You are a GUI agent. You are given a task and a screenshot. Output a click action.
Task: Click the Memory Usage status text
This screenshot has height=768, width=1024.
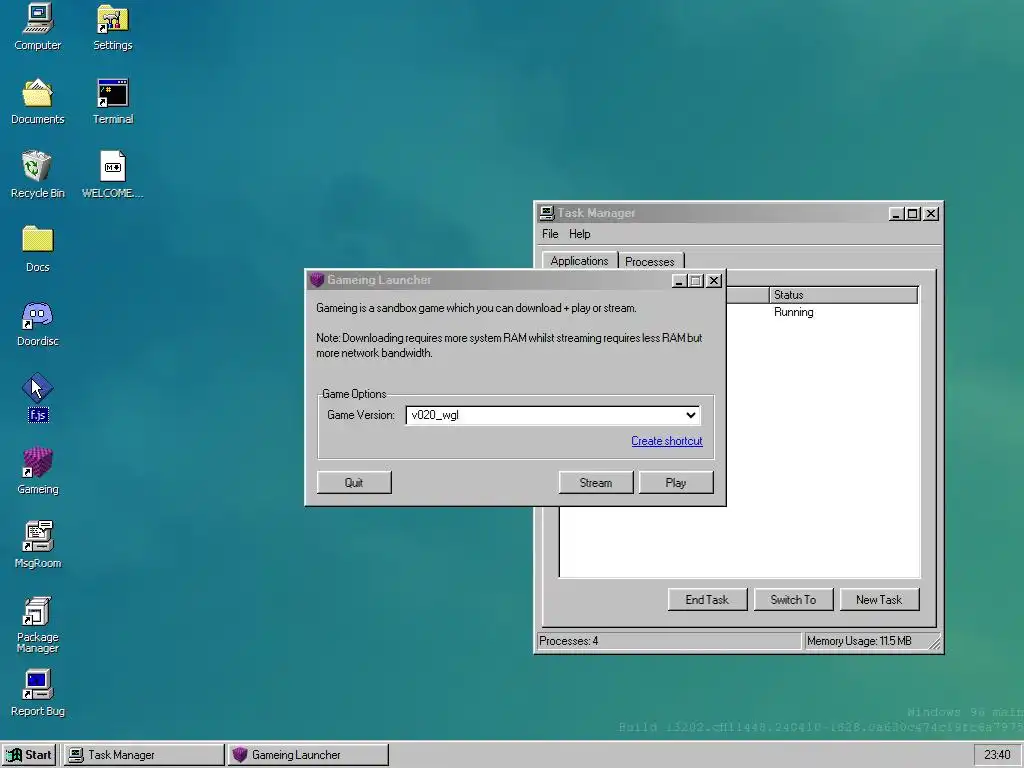click(859, 641)
